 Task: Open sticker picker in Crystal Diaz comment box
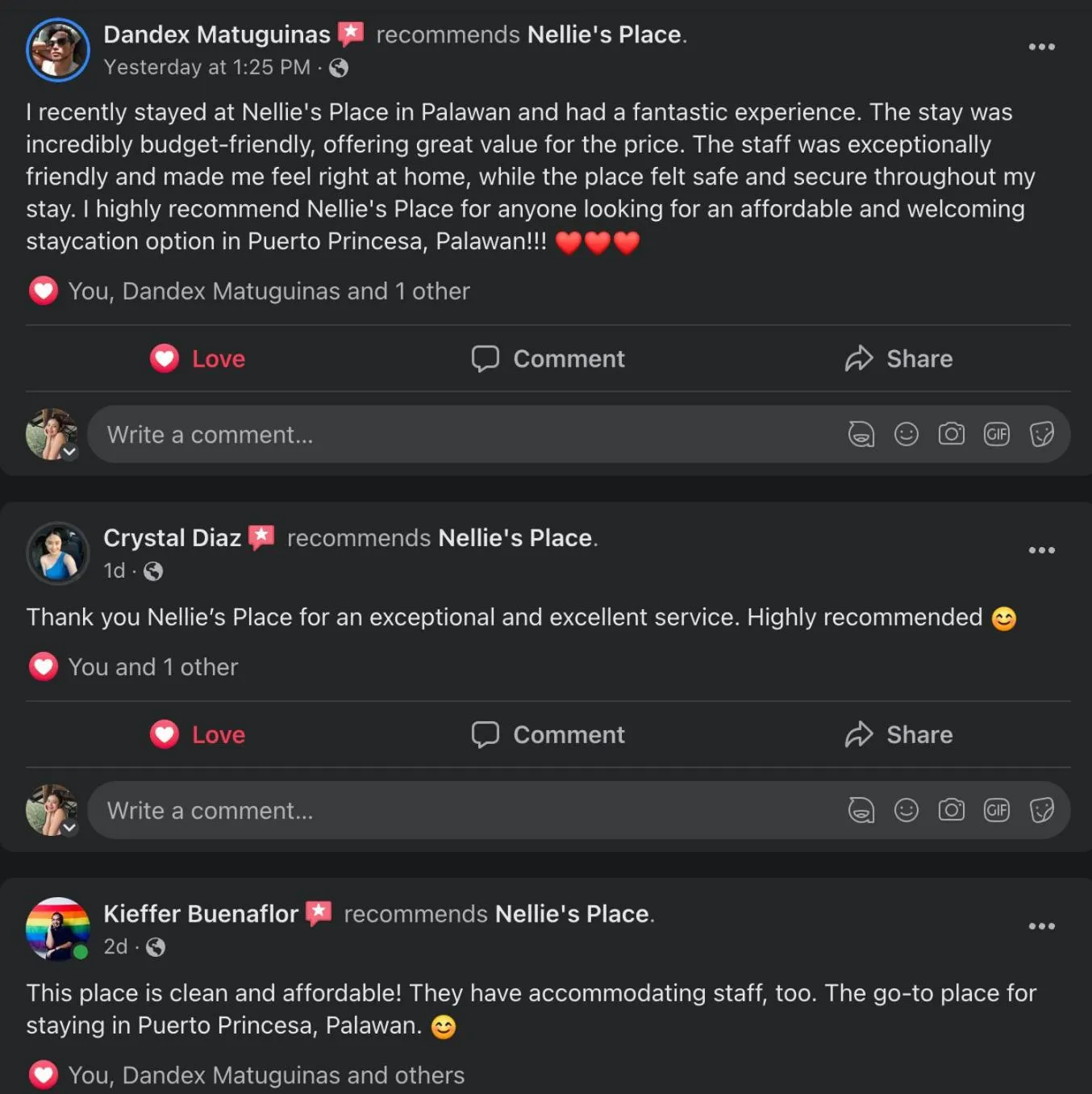tap(1041, 810)
